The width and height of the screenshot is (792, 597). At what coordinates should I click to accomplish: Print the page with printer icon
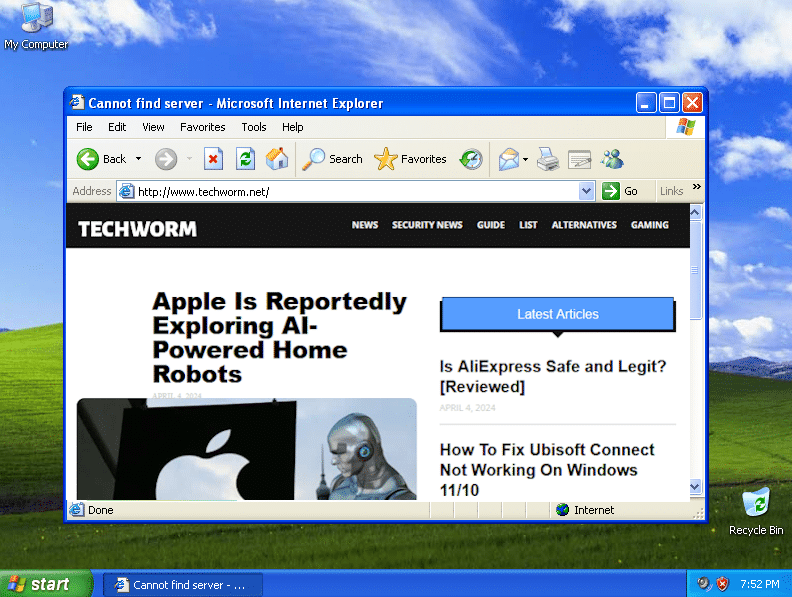[x=548, y=159]
